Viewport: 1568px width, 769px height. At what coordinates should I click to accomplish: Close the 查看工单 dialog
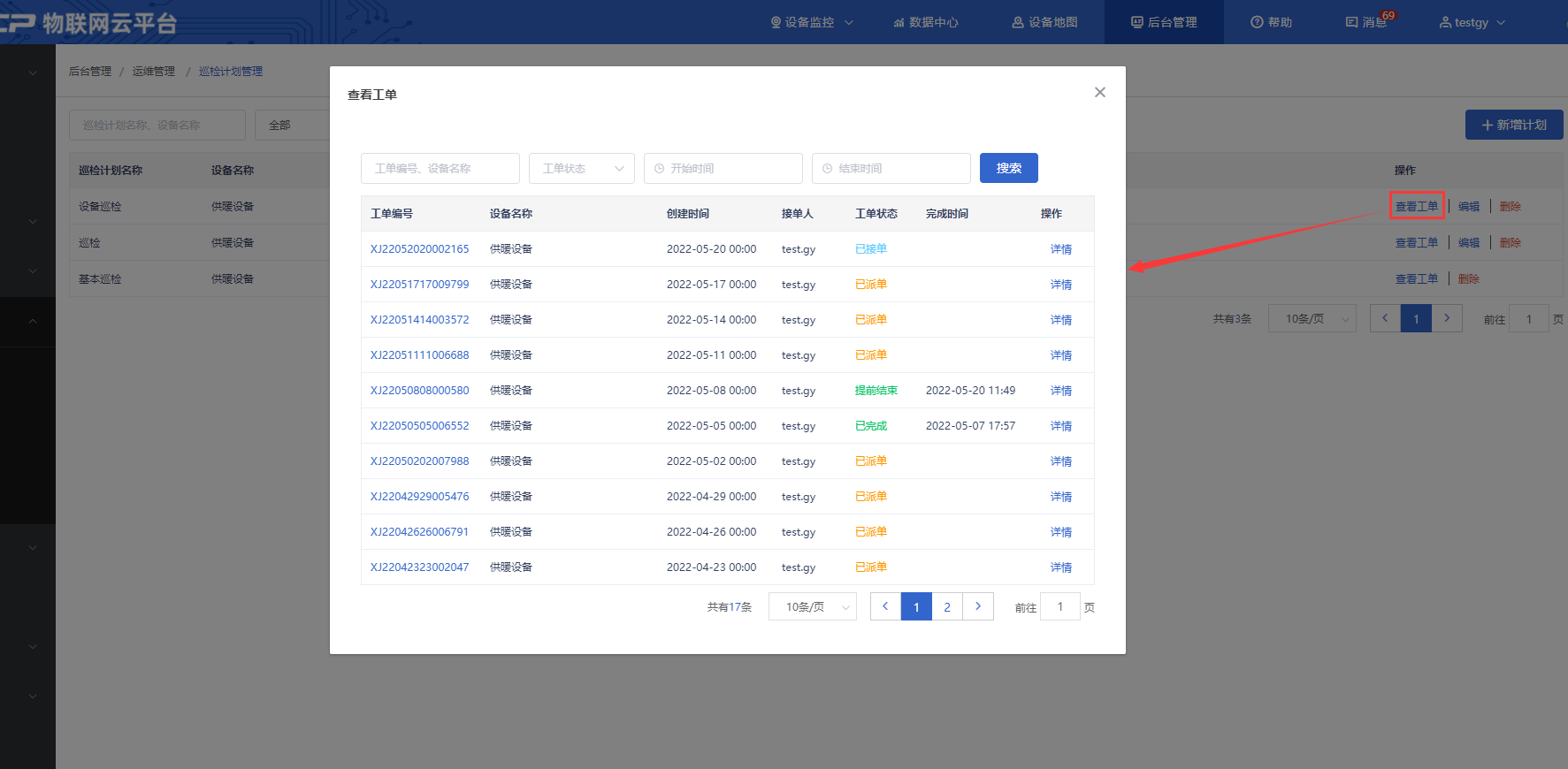tap(1099, 92)
